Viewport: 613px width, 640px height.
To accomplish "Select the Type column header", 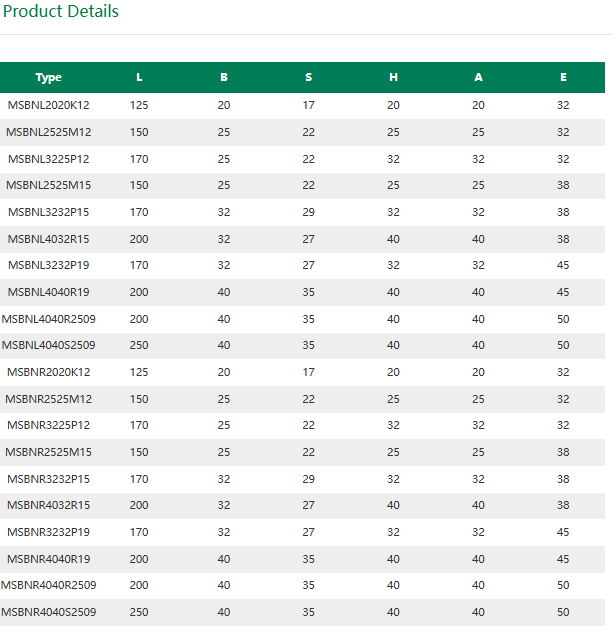I will [x=49, y=77].
